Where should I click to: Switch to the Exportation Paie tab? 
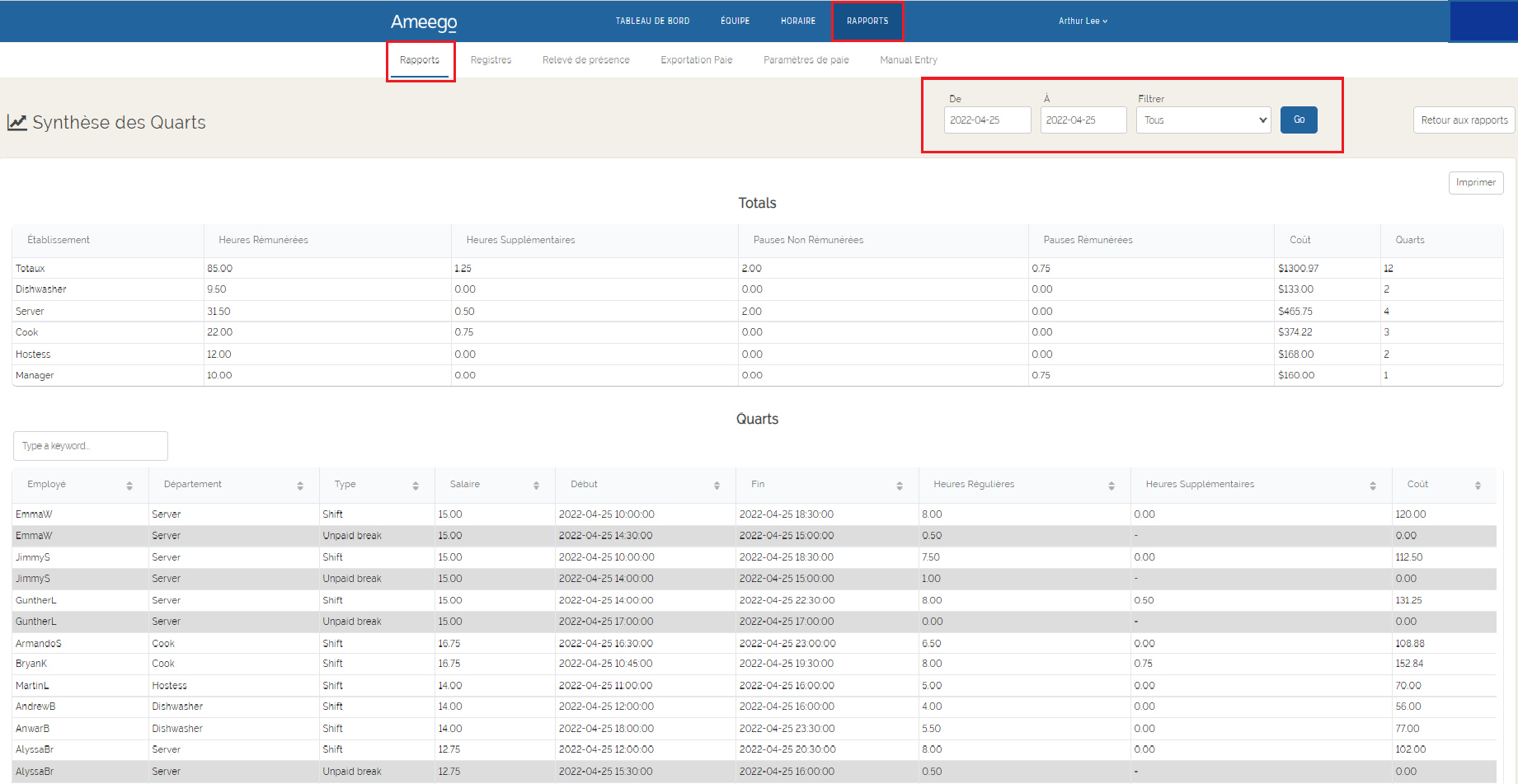pos(696,60)
